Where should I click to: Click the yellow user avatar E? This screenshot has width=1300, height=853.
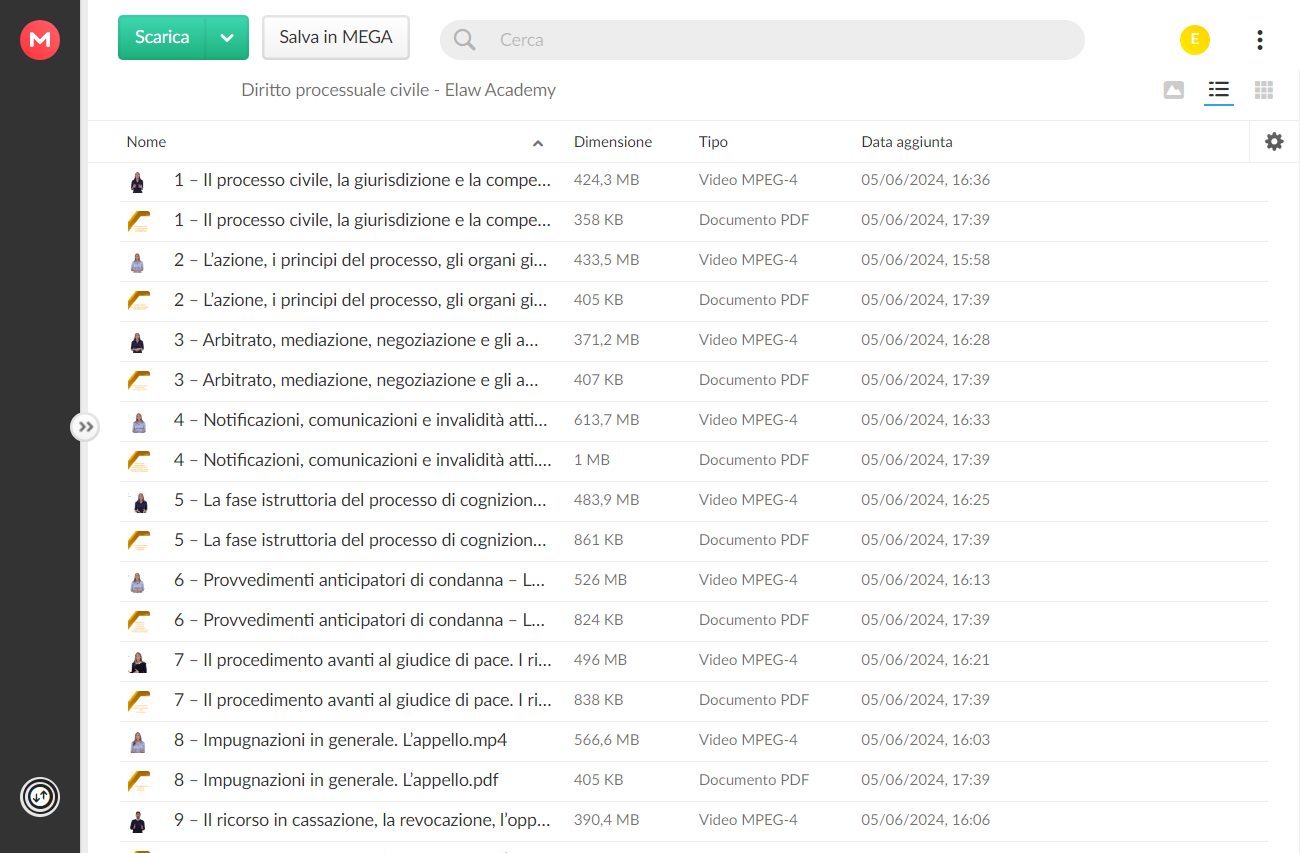(x=1195, y=39)
